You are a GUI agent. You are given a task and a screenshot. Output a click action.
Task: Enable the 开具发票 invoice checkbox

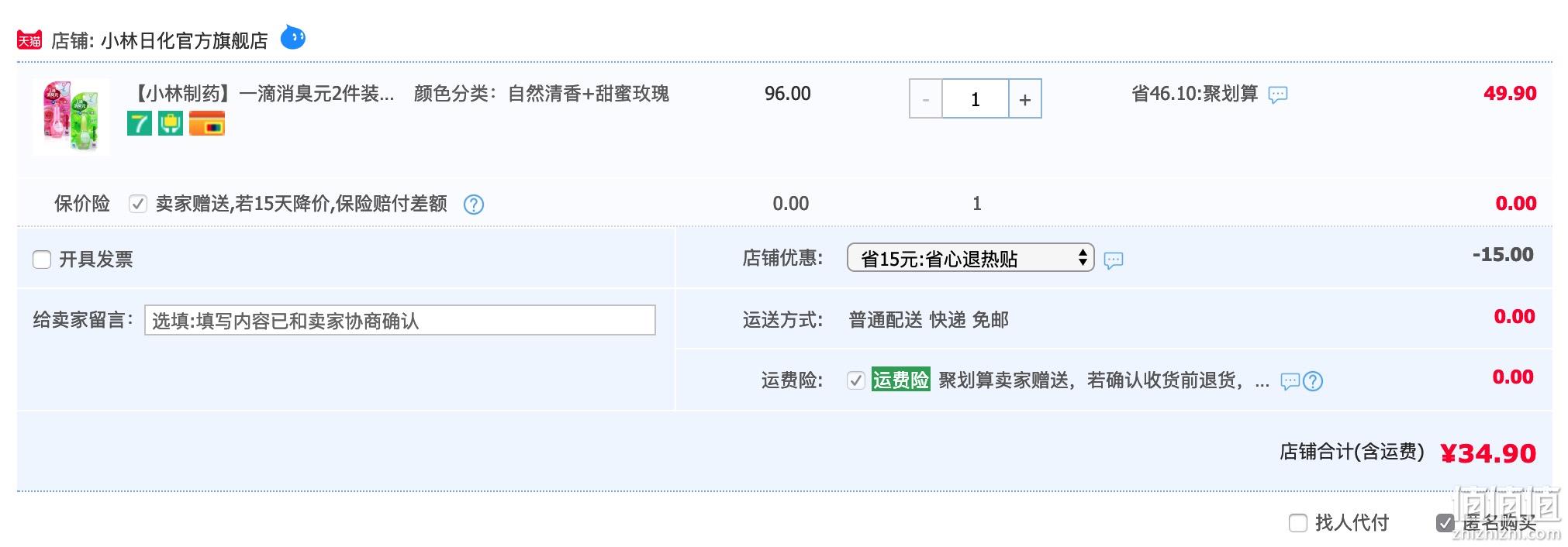click(42, 260)
